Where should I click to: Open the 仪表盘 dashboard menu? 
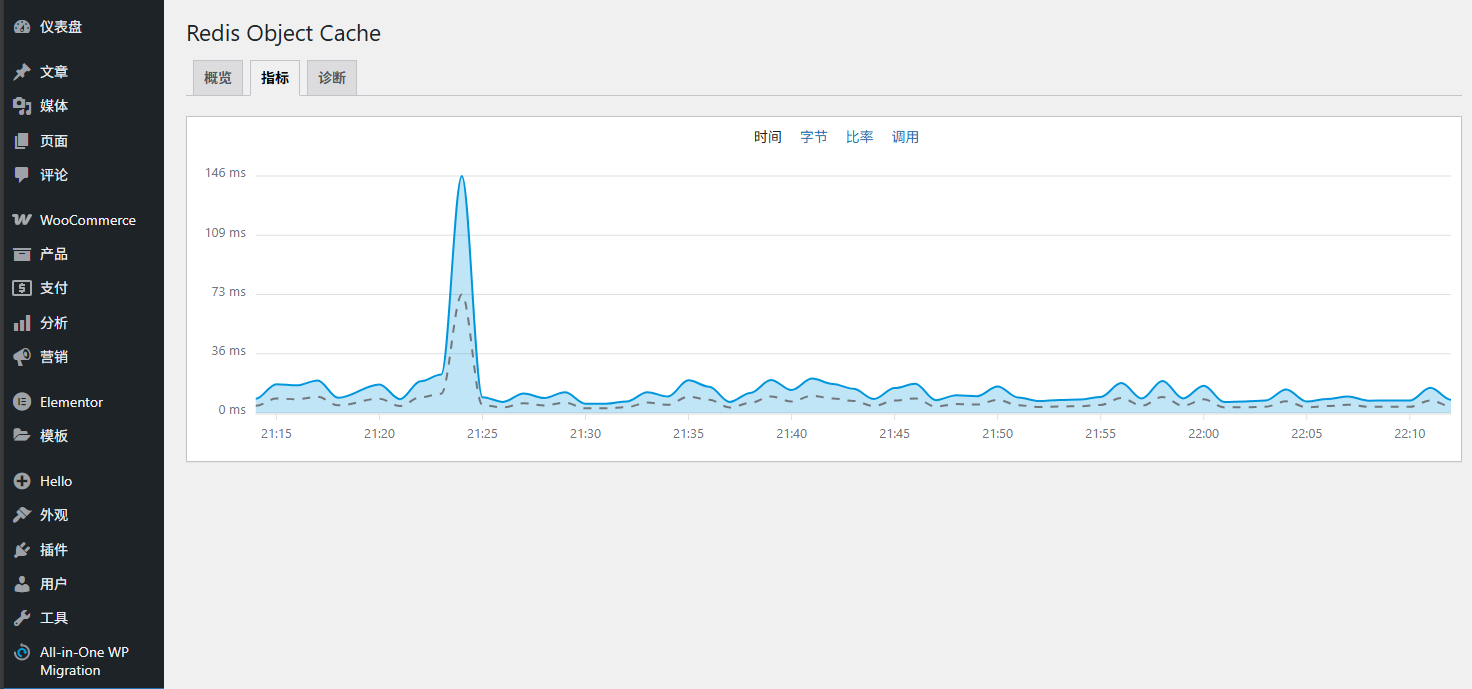(x=61, y=27)
